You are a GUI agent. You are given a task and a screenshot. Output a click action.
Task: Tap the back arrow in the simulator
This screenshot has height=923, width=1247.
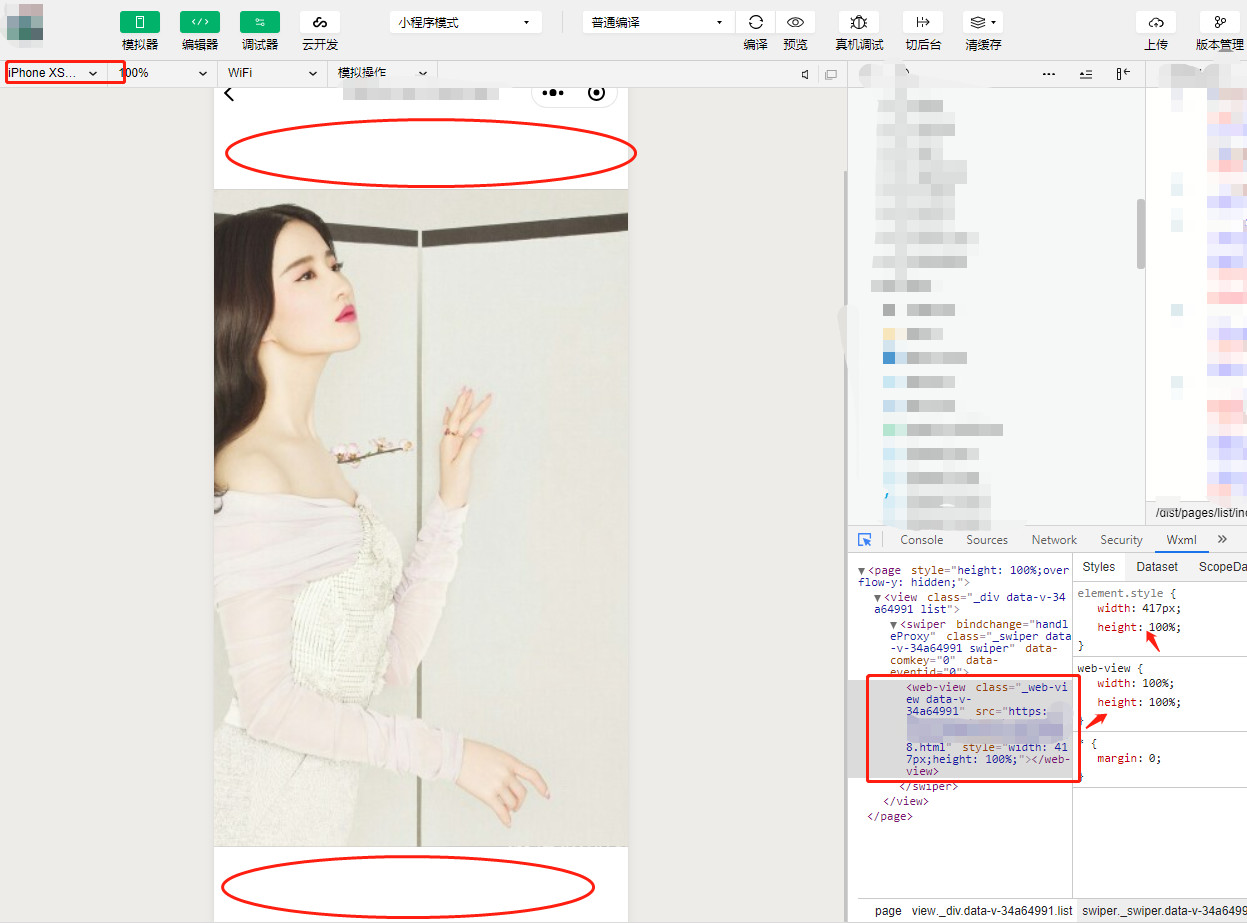pyautogui.click(x=229, y=93)
